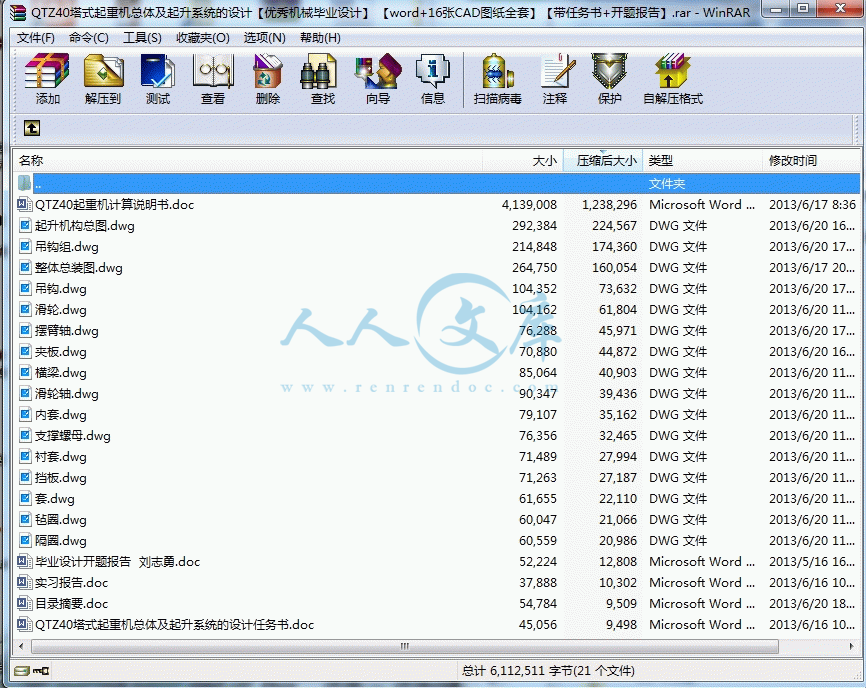Select file 横梁.dwg

[x=61, y=373]
